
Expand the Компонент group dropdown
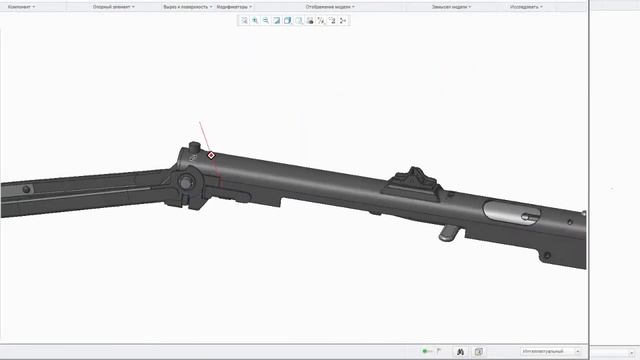(22, 7)
